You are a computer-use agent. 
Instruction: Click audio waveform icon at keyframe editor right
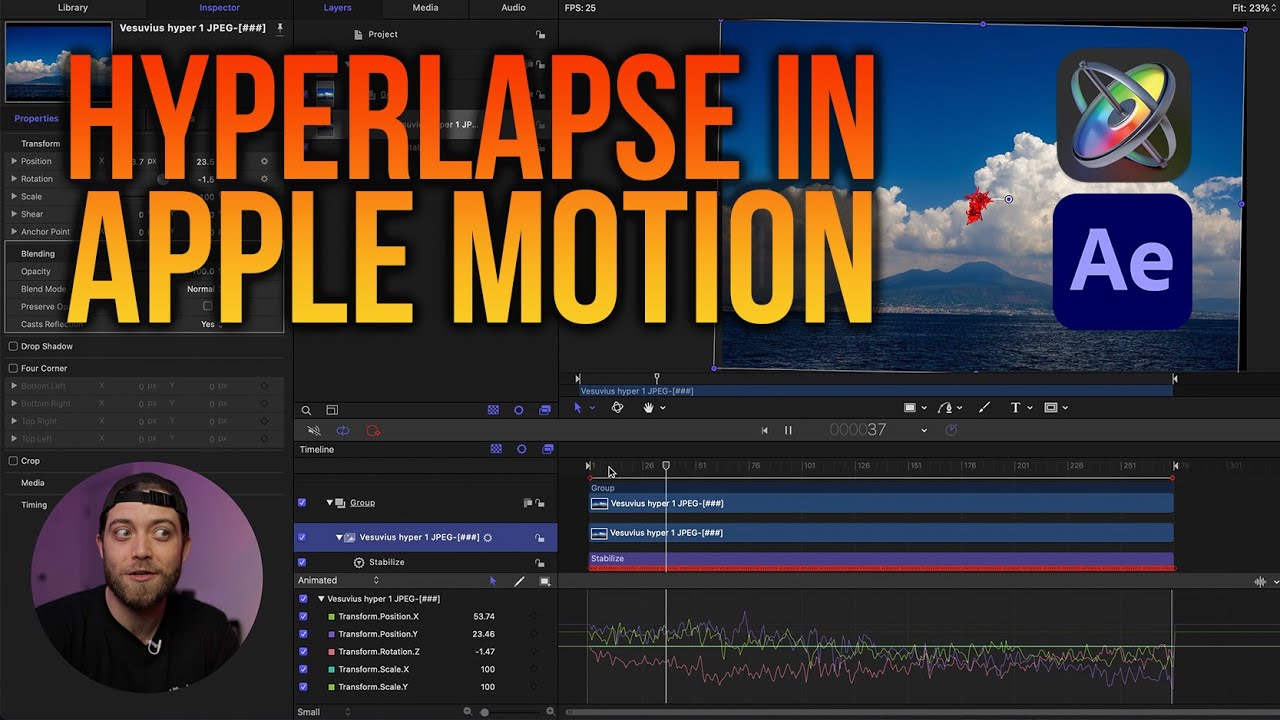pos(1260,581)
